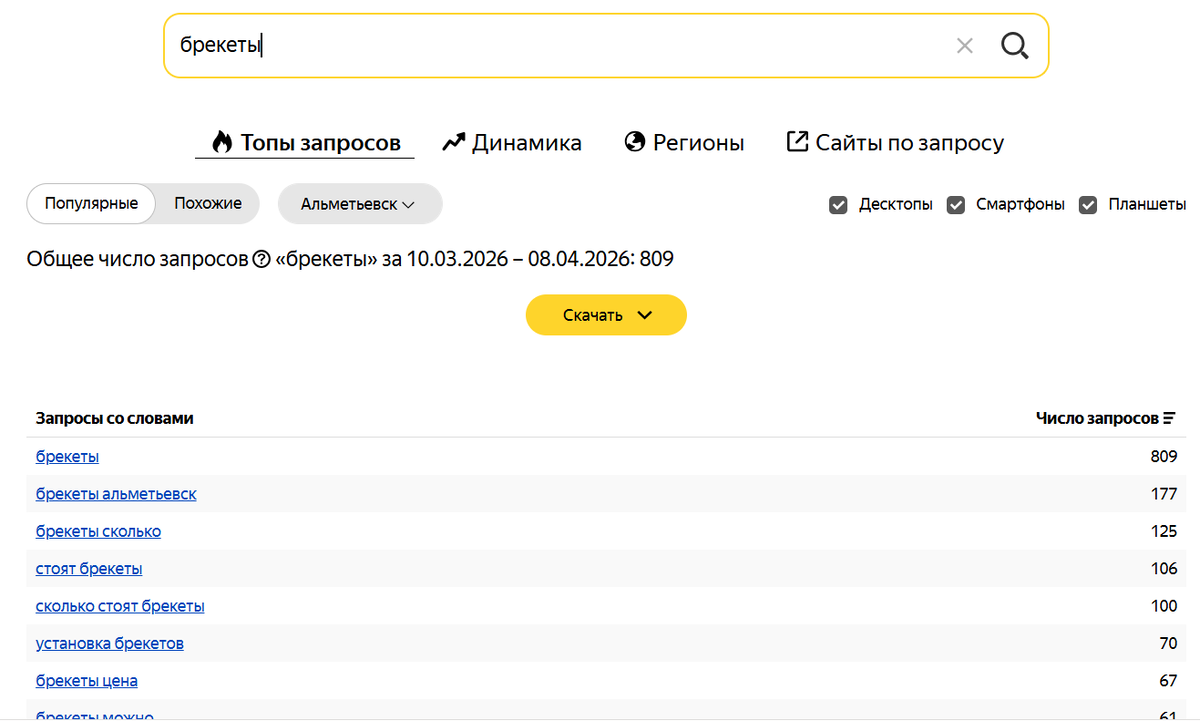This screenshot has height=721, width=1200.
Task: Click the sort icon by Число запросов
Action: click(x=1171, y=418)
